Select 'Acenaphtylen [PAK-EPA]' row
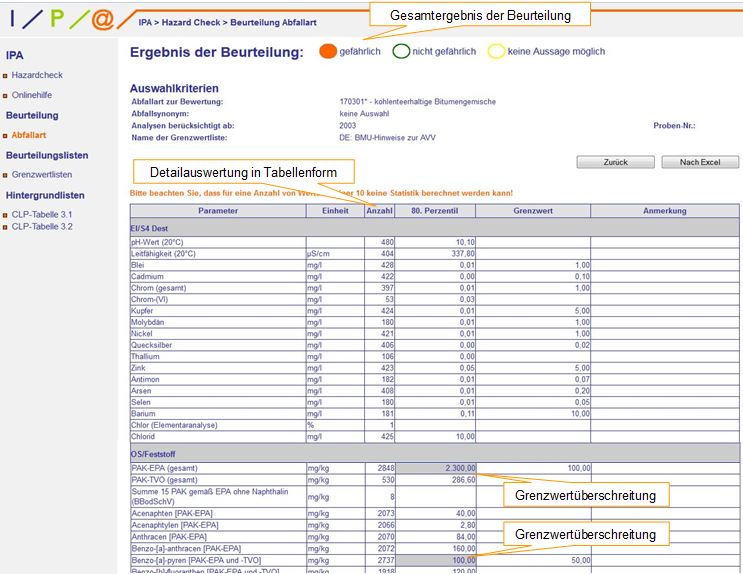This screenshot has width=743, height=574. [x=435, y=525]
